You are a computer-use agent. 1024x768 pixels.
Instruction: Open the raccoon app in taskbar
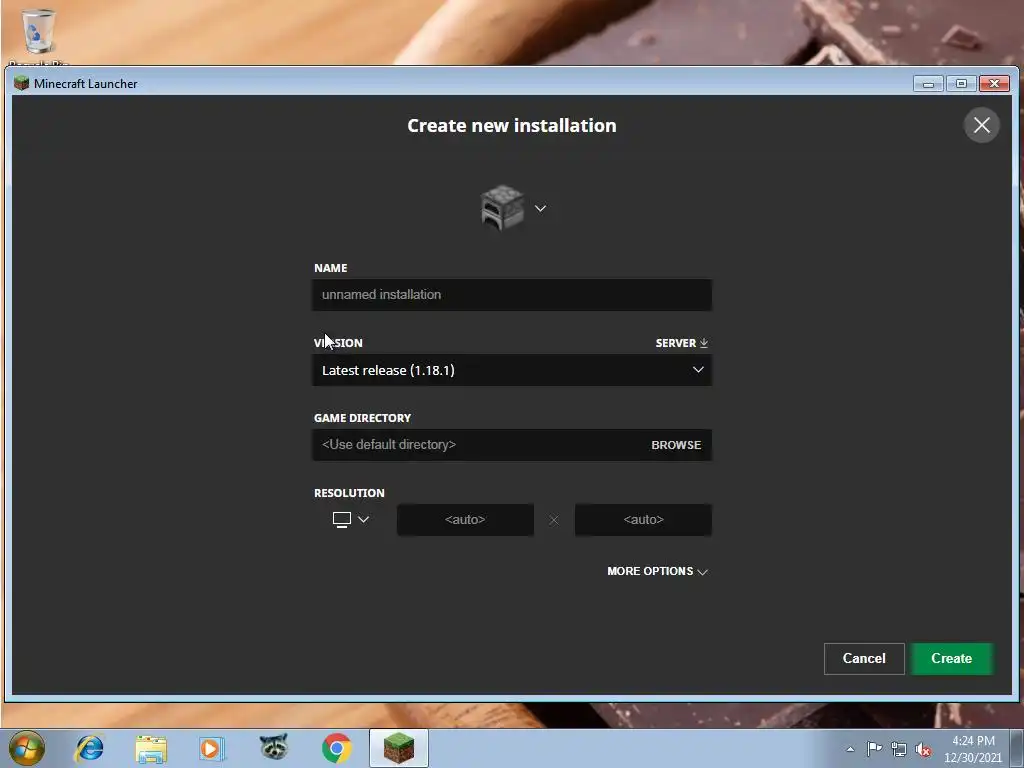[x=274, y=748]
